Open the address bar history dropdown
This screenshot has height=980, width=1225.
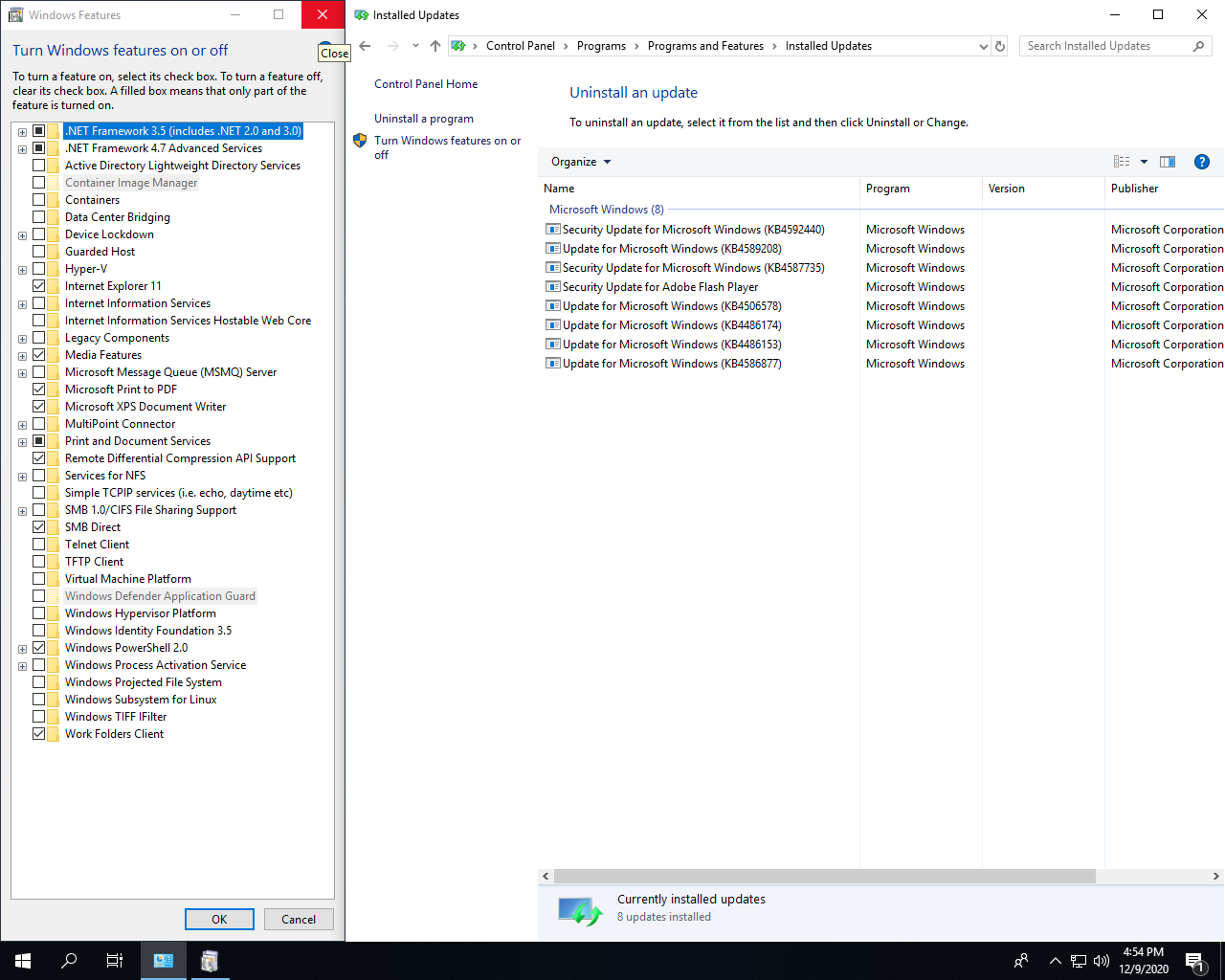pyautogui.click(x=983, y=46)
